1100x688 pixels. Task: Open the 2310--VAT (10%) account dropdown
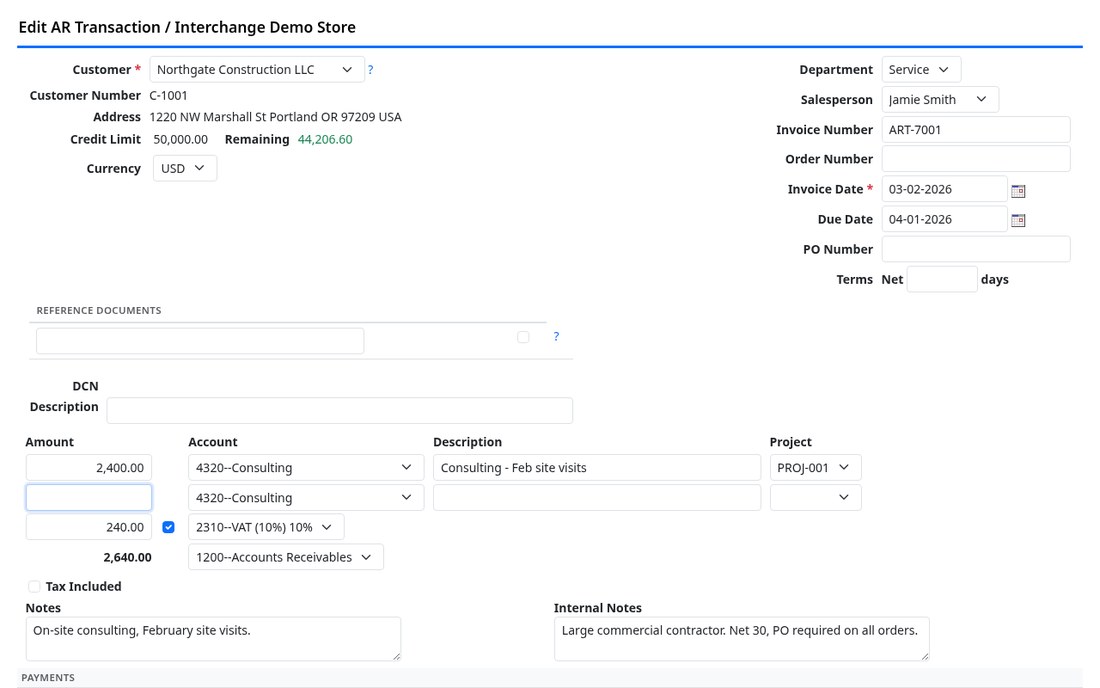266,527
